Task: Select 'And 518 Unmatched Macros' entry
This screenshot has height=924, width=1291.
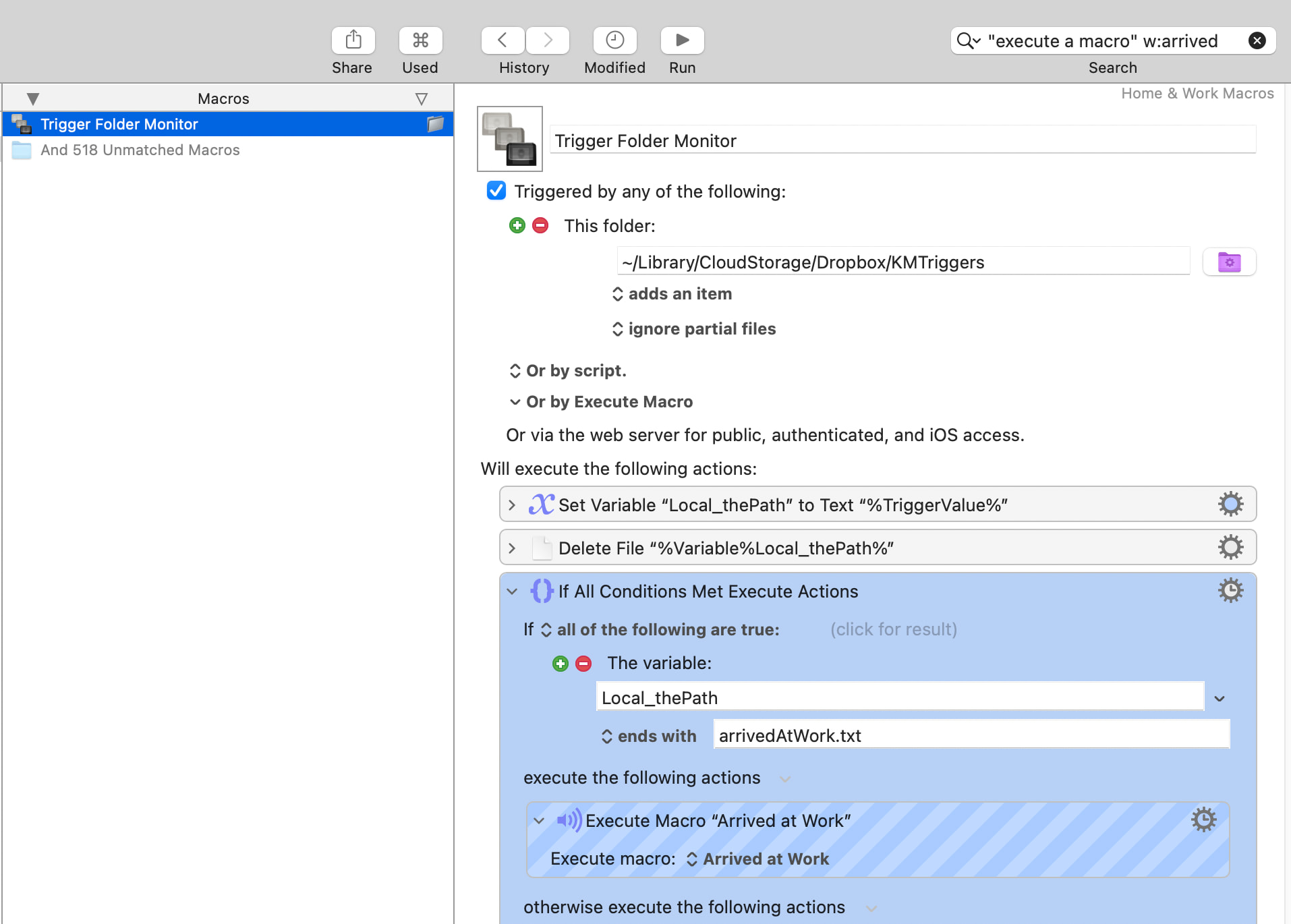Action: 140,150
